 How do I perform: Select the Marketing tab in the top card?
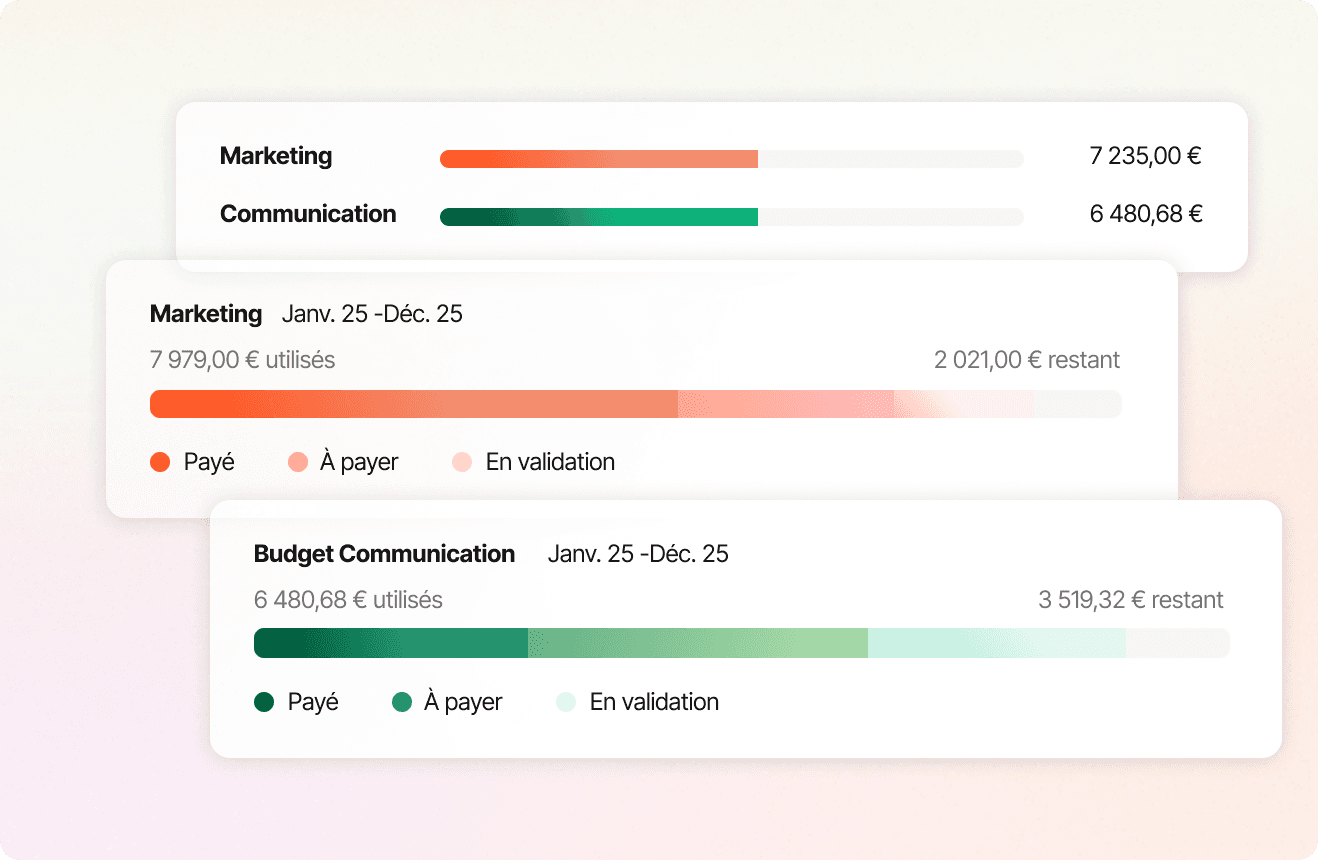[276, 156]
